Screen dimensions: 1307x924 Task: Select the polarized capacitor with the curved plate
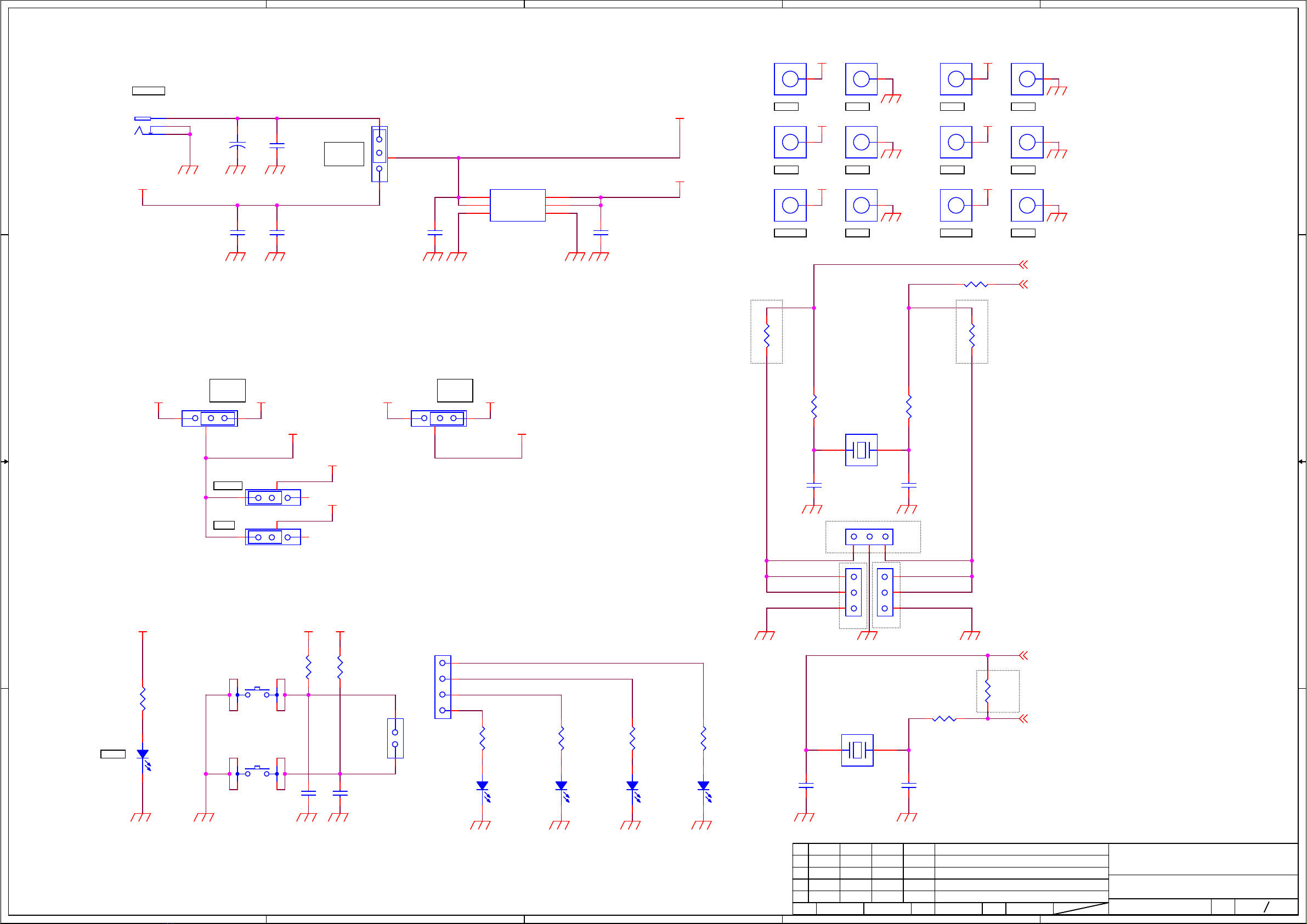click(237, 145)
